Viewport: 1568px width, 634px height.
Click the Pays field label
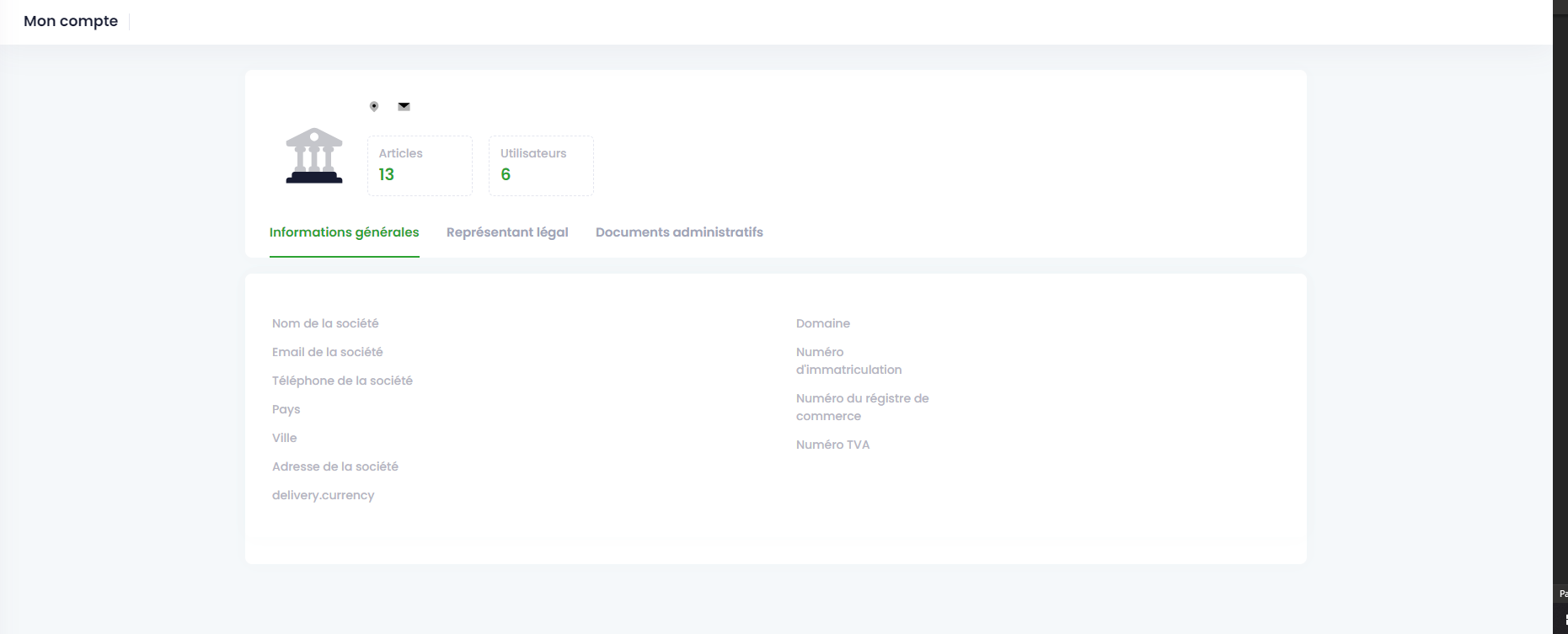[x=286, y=409]
